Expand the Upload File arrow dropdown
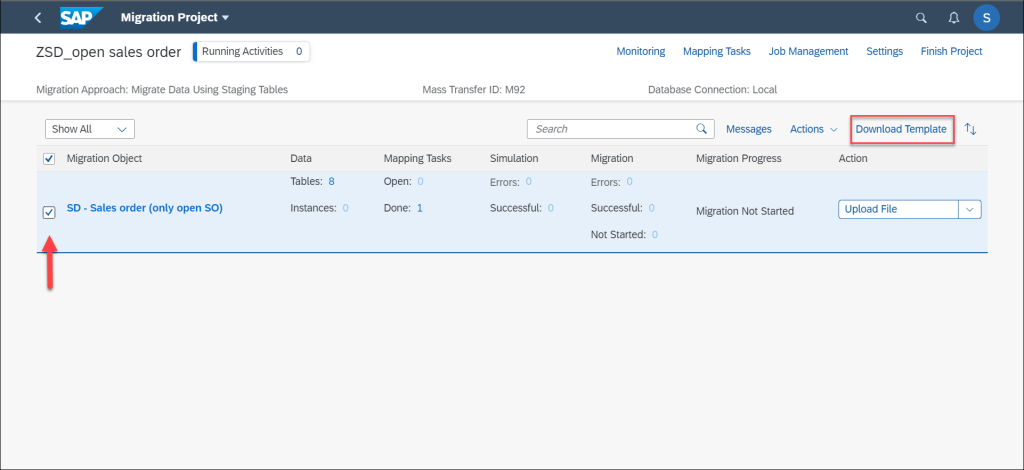The image size is (1024, 470). [x=970, y=209]
